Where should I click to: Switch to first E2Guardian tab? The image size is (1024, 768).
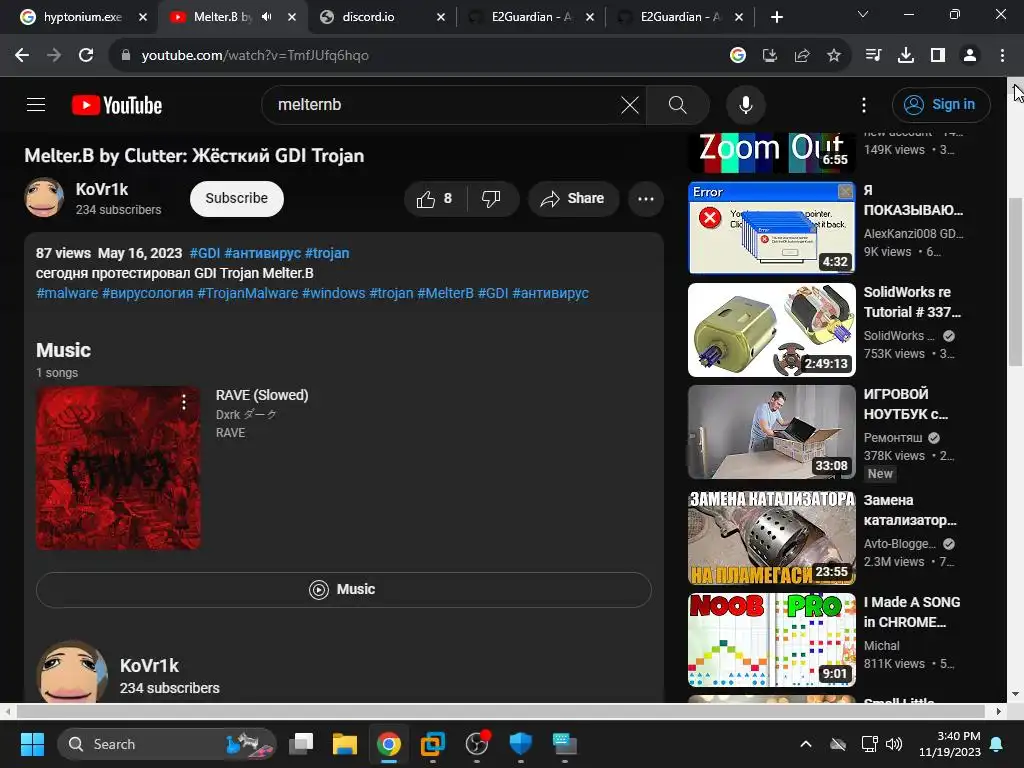pos(532,17)
